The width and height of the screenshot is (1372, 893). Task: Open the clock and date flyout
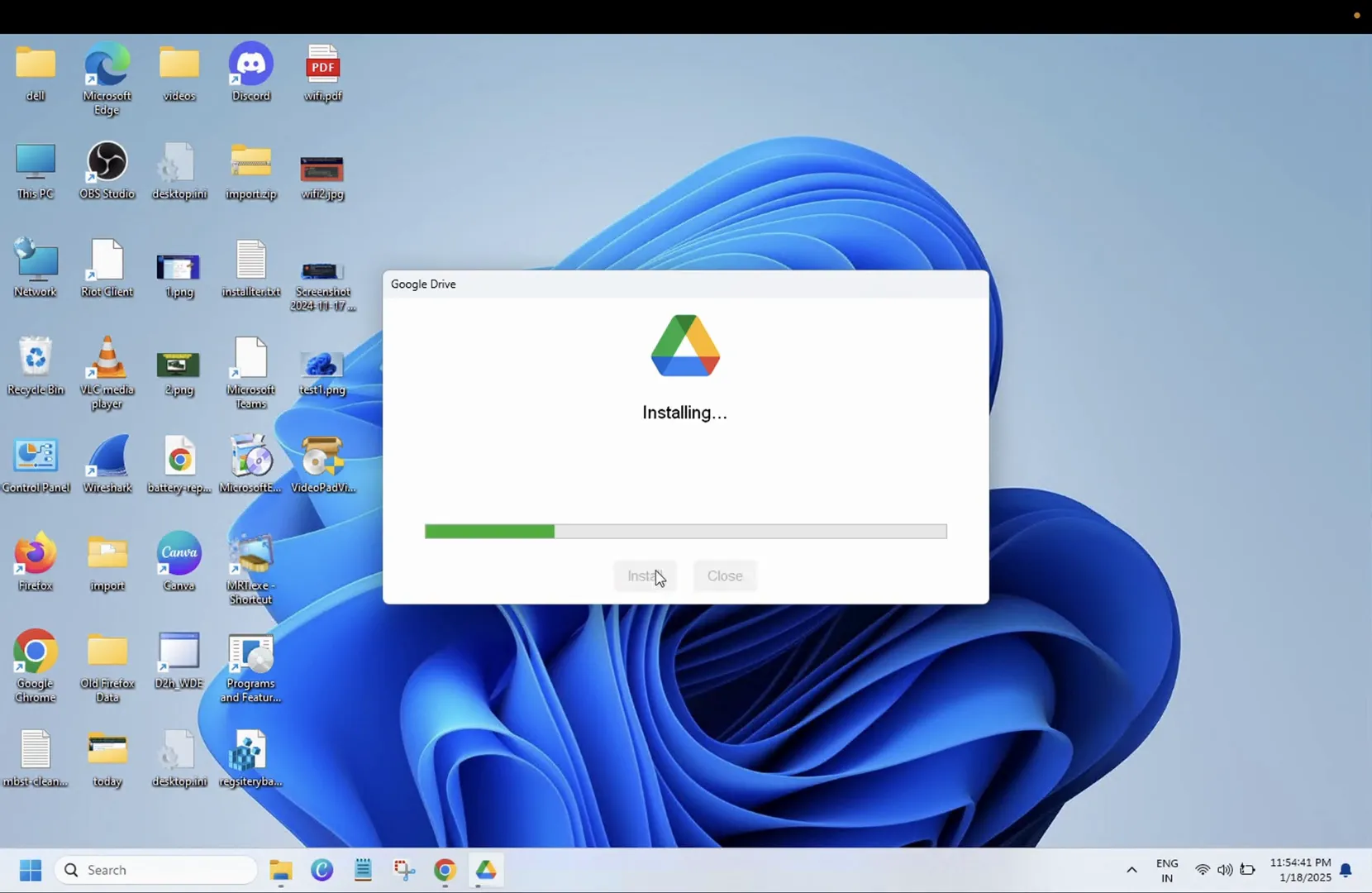tap(1301, 870)
